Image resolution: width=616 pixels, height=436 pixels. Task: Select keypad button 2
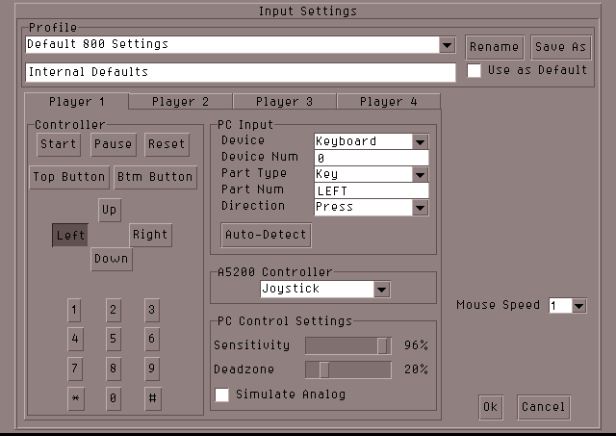tap(113, 310)
